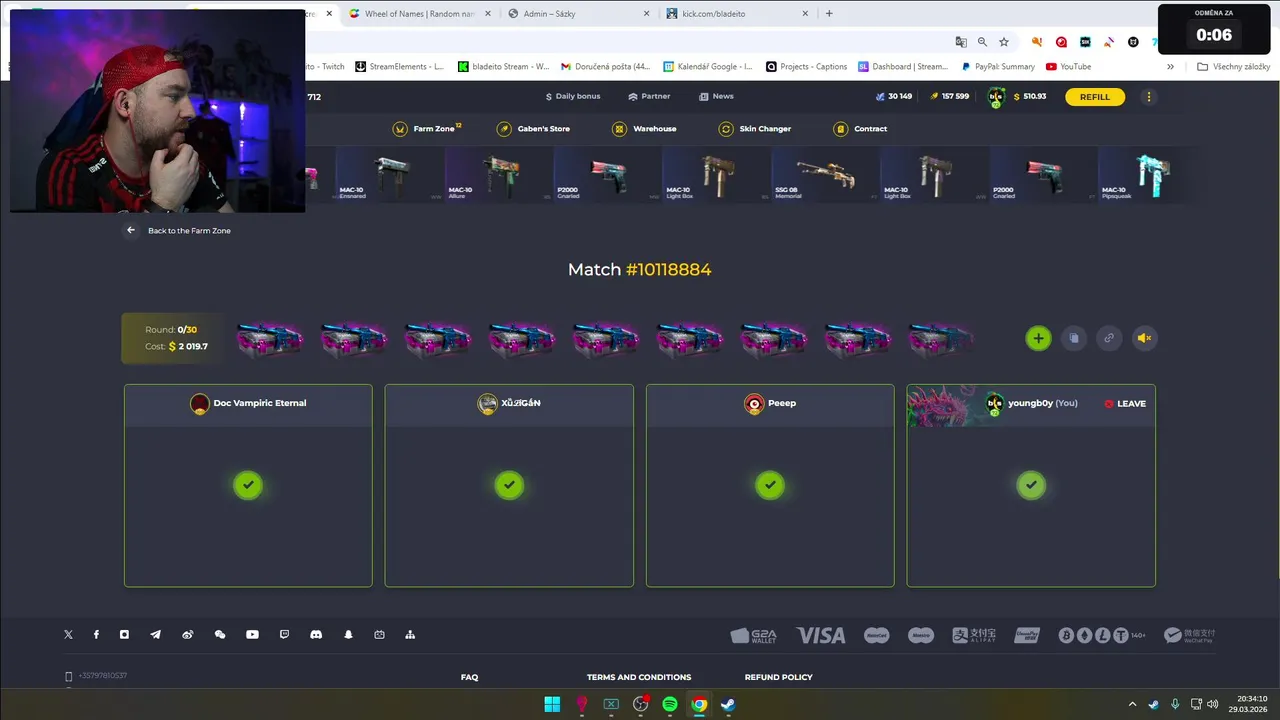Viewport: 1280px width, 720px height.
Task: Open the Weibo footer icon
Action: [x=187, y=635]
